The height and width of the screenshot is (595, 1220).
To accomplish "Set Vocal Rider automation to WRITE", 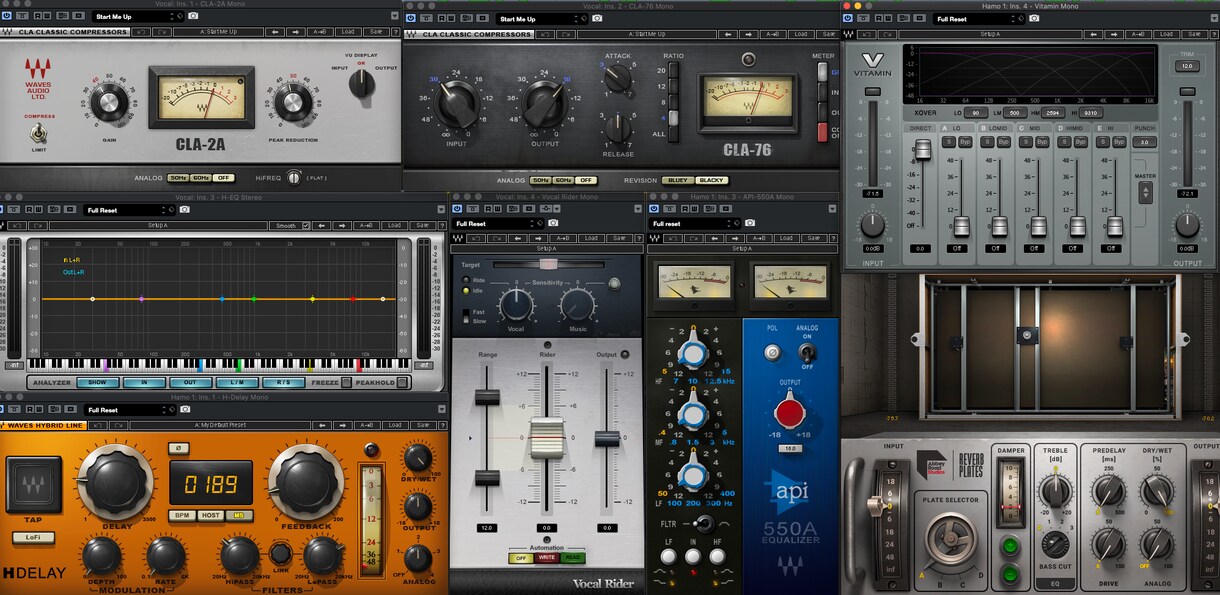I will pyautogui.click(x=546, y=558).
